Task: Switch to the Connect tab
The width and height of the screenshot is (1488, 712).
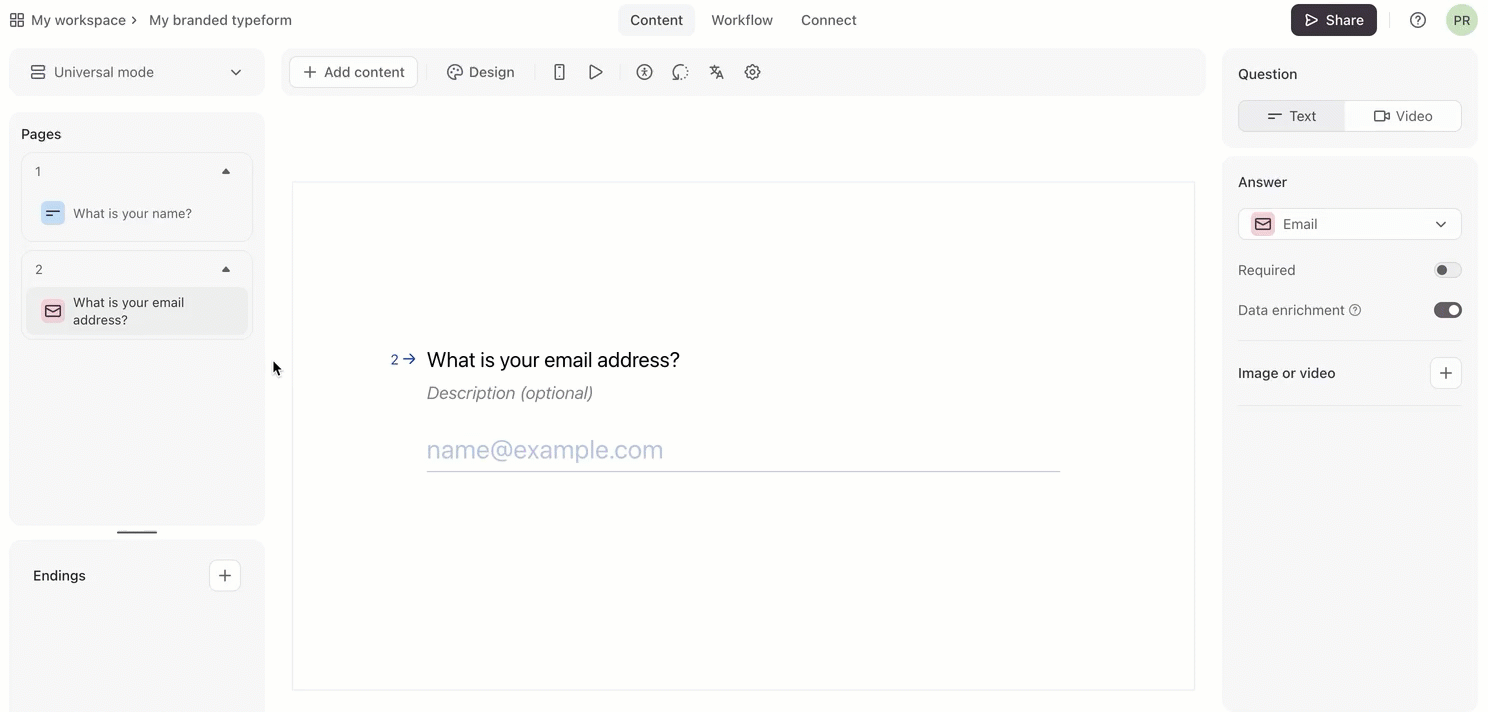Action: point(829,20)
